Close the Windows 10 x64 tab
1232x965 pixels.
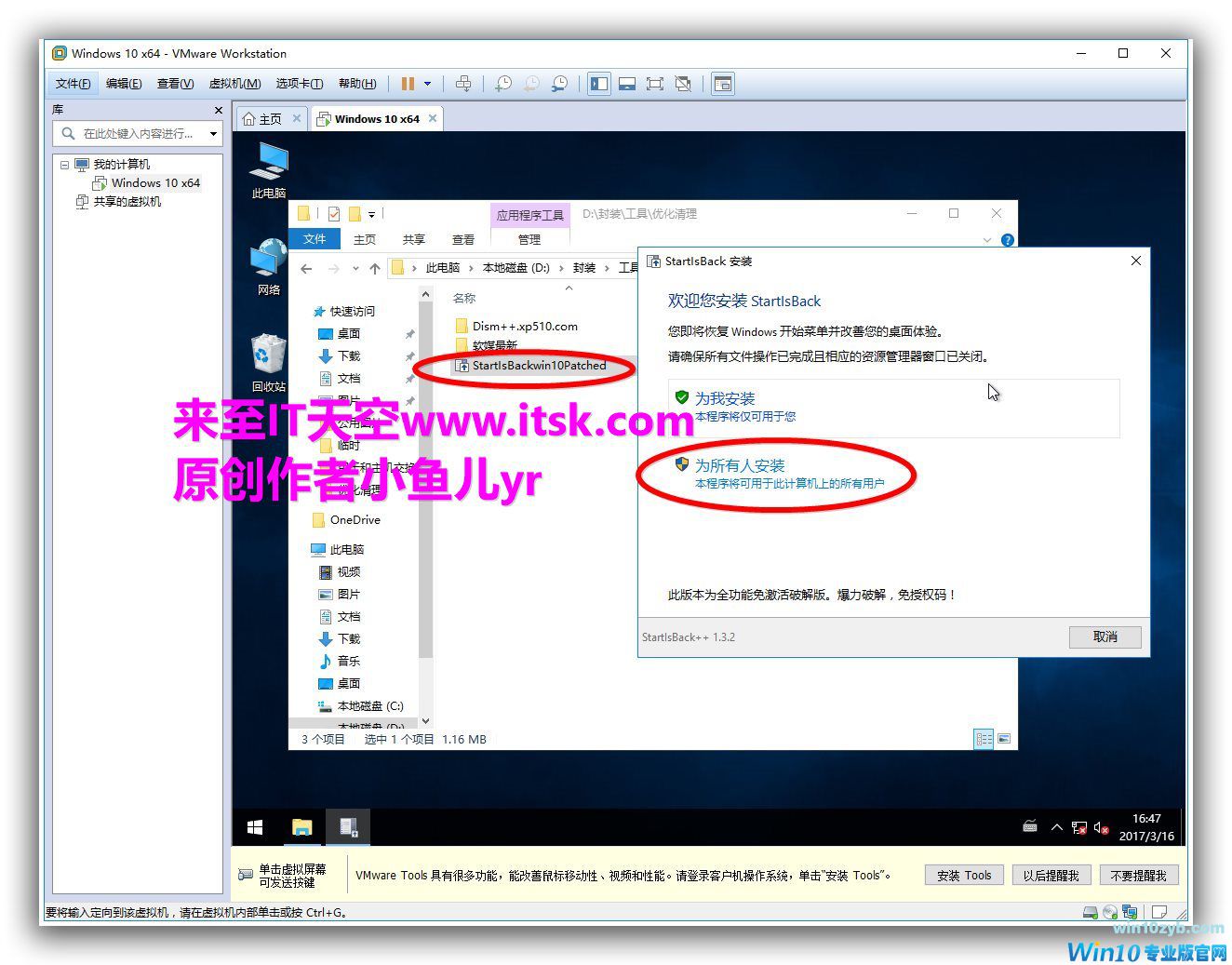coord(433,118)
